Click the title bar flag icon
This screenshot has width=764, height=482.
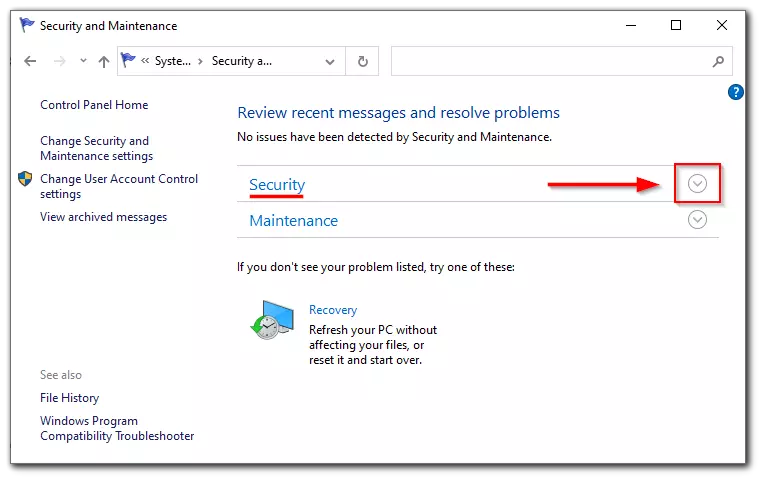pyautogui.click(x=27, y=24)
